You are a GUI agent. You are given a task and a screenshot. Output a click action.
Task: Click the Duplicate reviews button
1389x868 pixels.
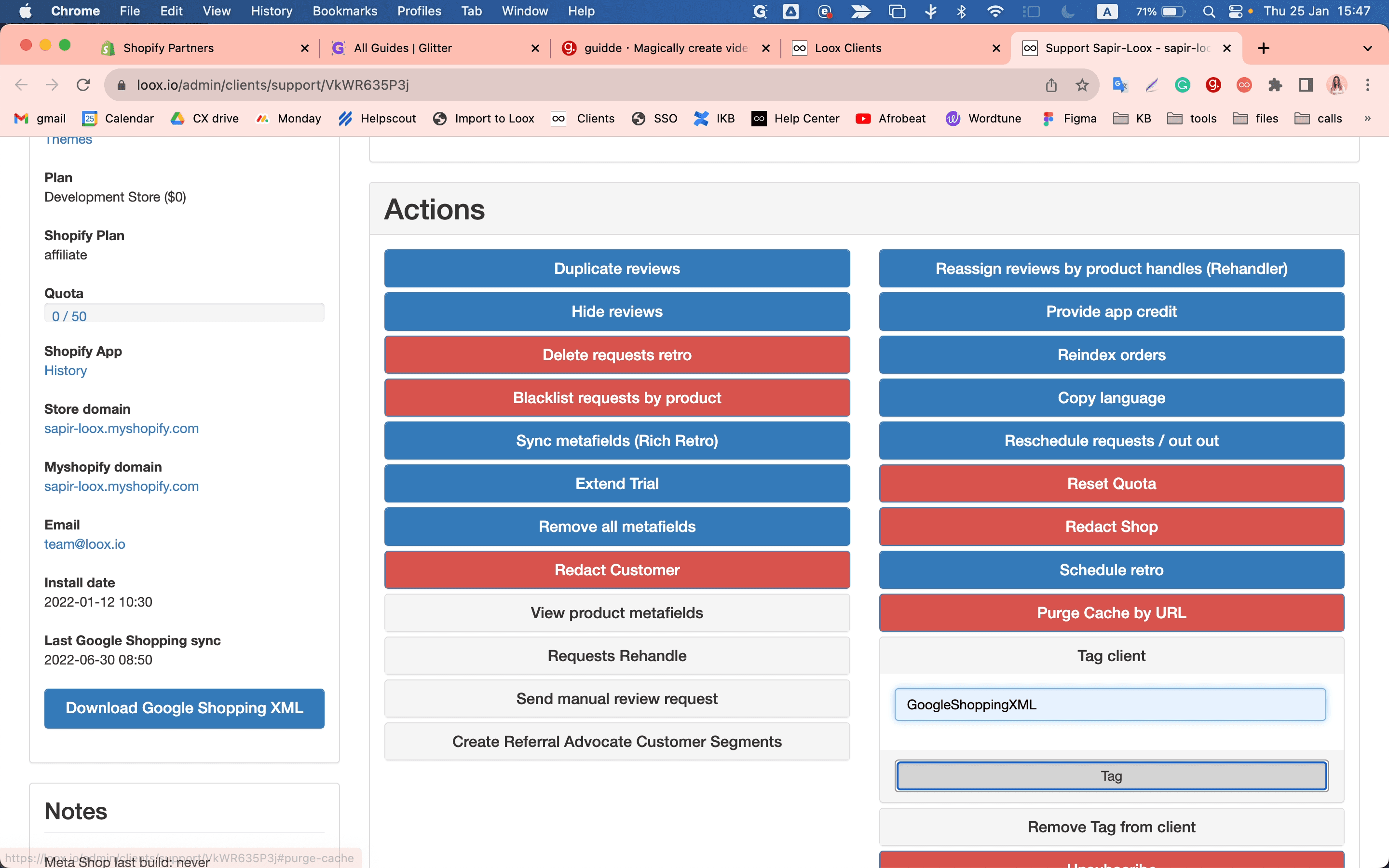617,268
